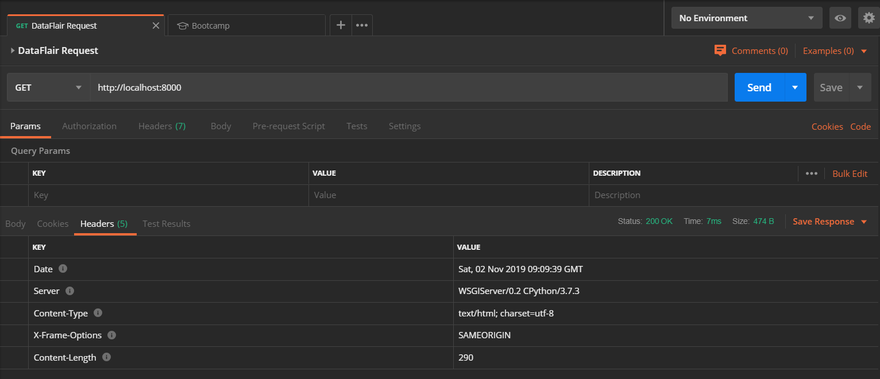Click the Save button
The width and height of the screenshot is (880, 379).
click(x=831, y=88)
